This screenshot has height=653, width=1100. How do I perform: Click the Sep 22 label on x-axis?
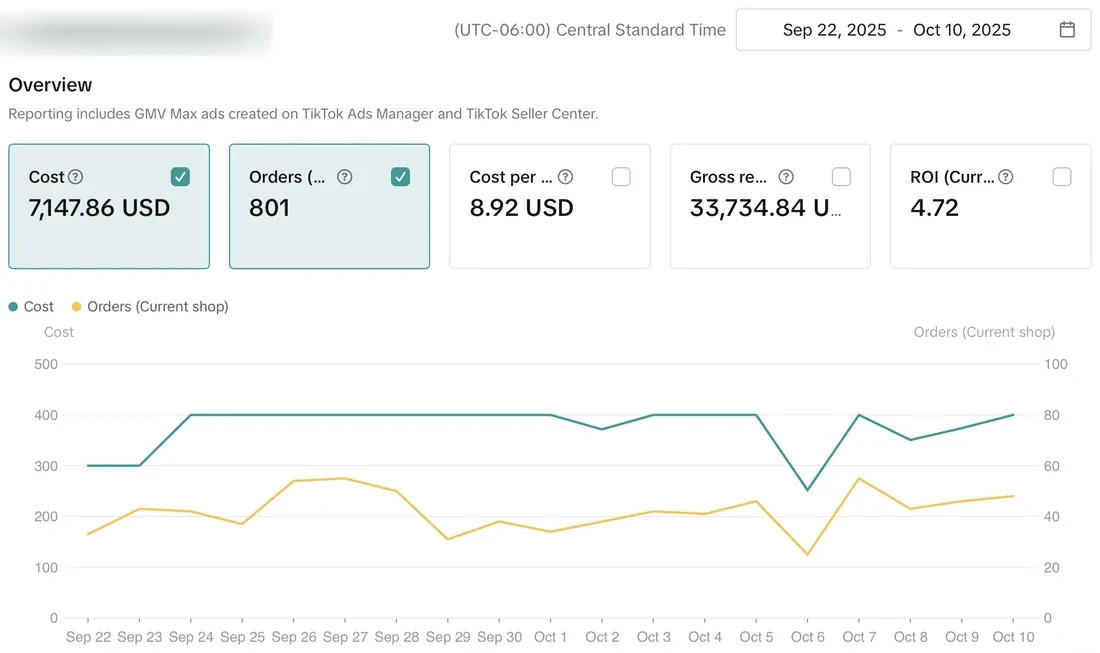click(x=88, y=637)
